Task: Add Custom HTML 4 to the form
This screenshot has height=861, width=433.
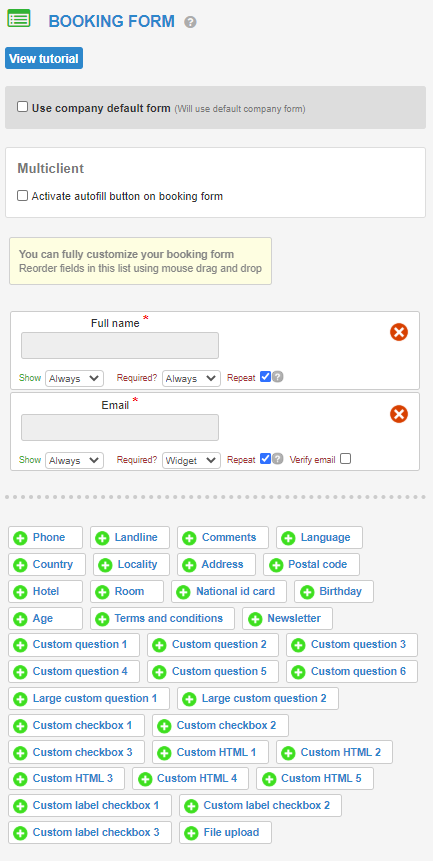Action: [190, 779]
